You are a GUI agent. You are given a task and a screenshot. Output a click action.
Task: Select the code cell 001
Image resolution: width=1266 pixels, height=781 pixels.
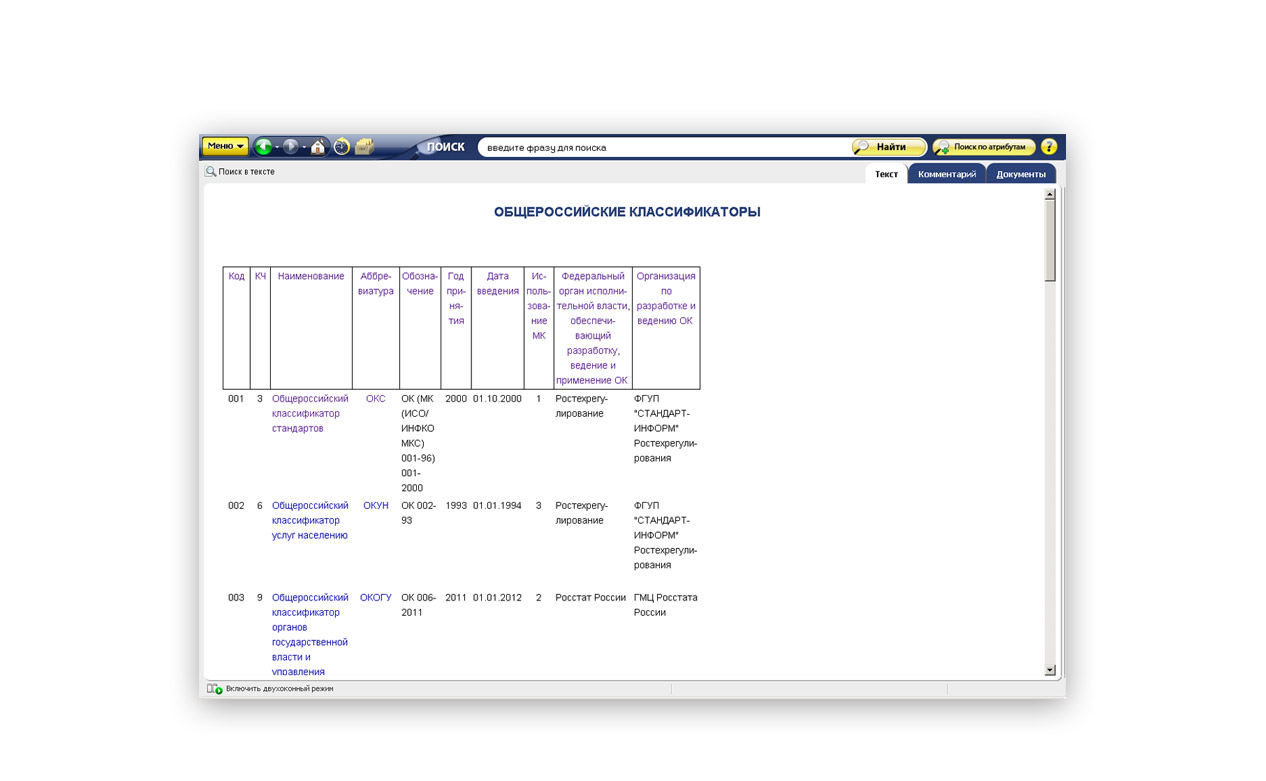coord(236,398)
